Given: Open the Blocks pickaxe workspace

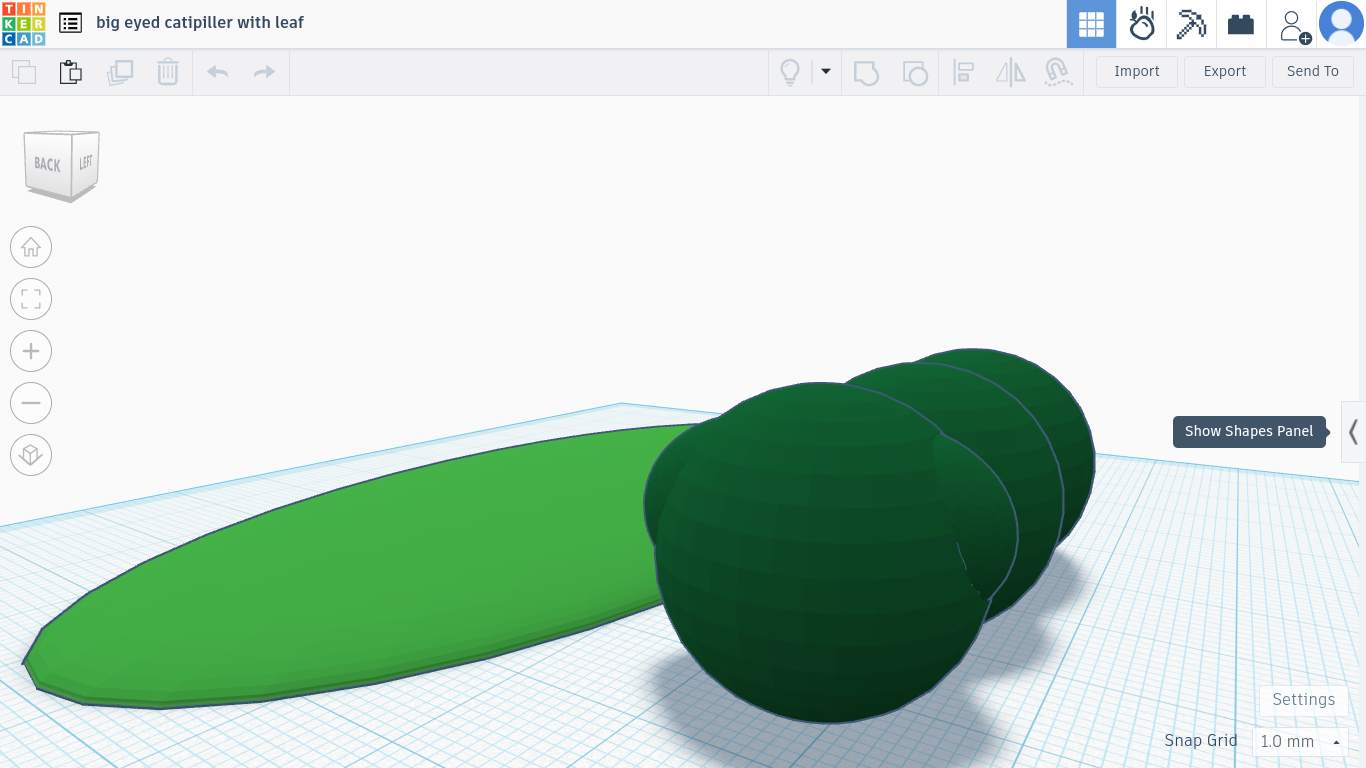Looking at the screenshot, I should pos(1191,24).
